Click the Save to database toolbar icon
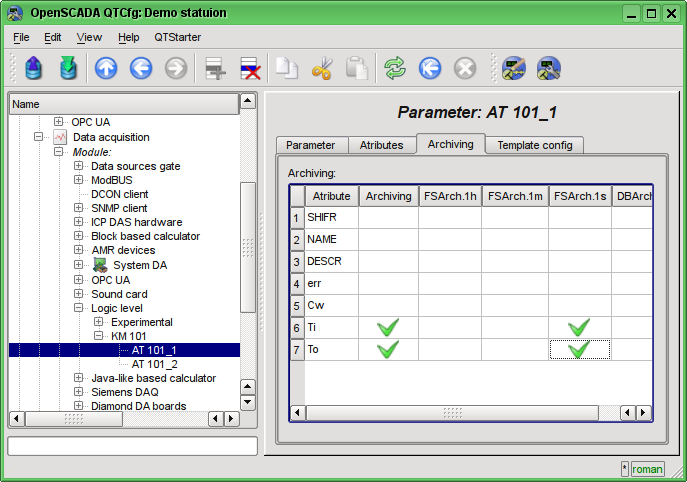 [68, 68]
